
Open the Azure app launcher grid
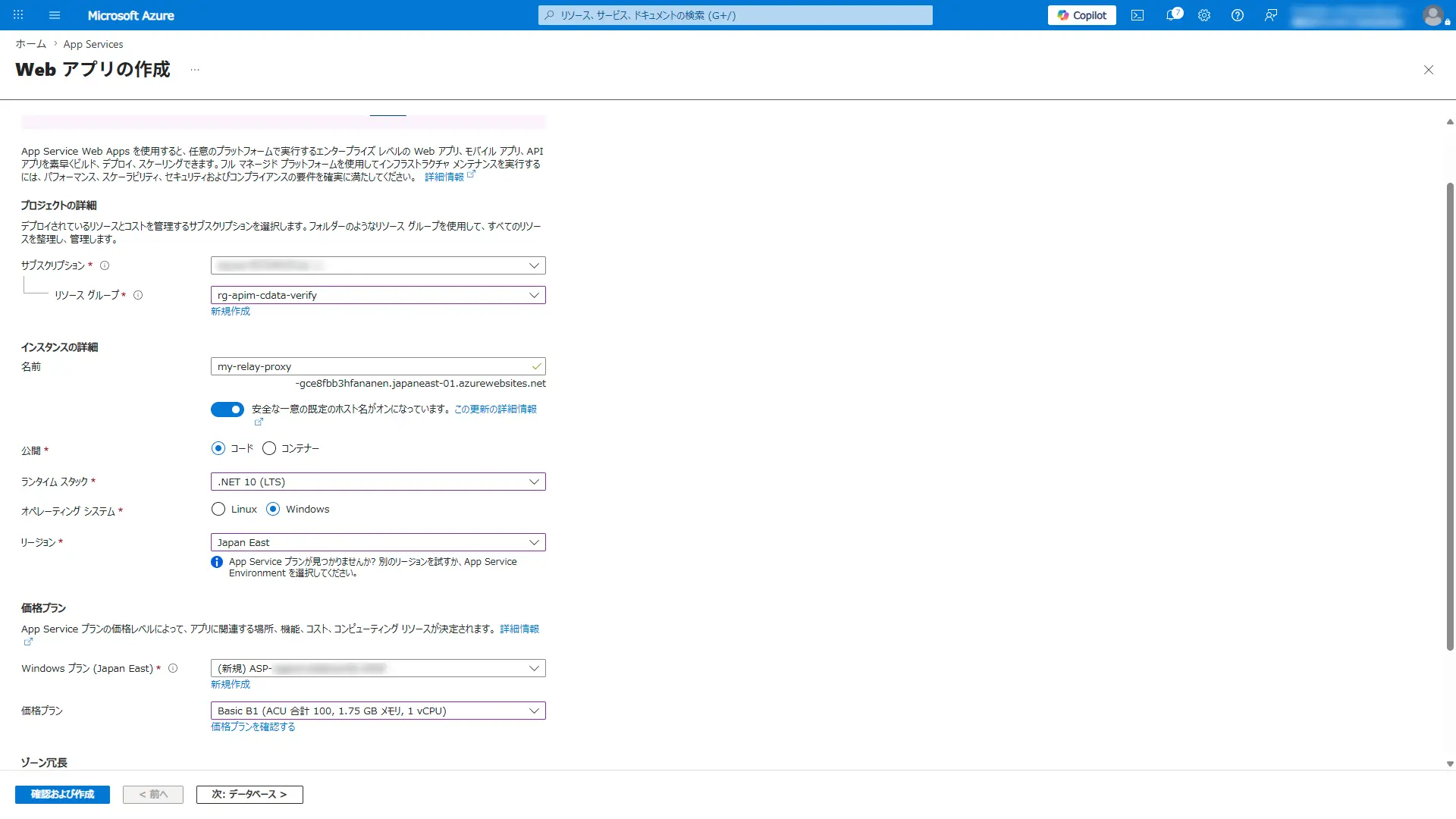(x=18, y=15)
